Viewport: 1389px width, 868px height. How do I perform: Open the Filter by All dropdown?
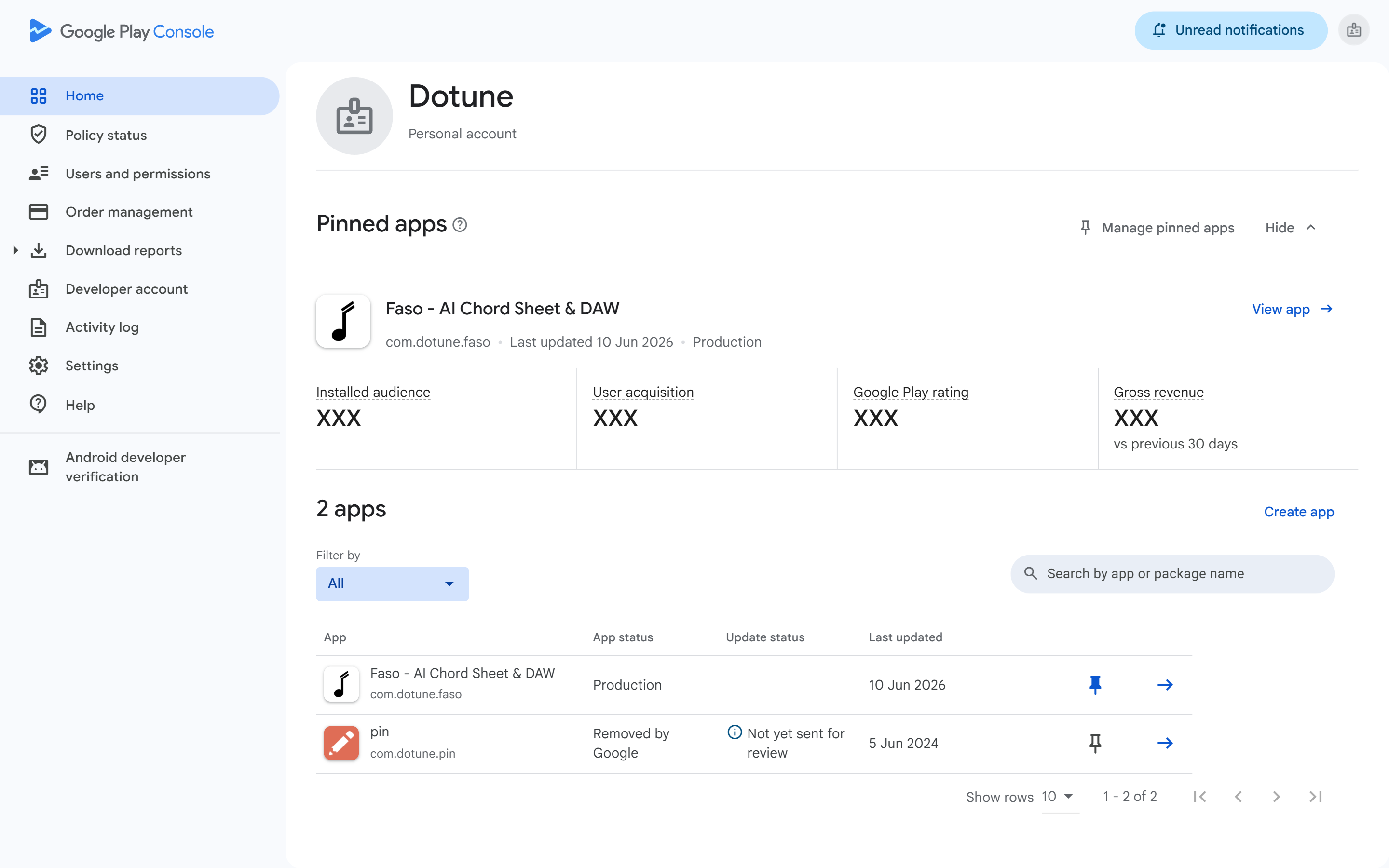[392, 584]
